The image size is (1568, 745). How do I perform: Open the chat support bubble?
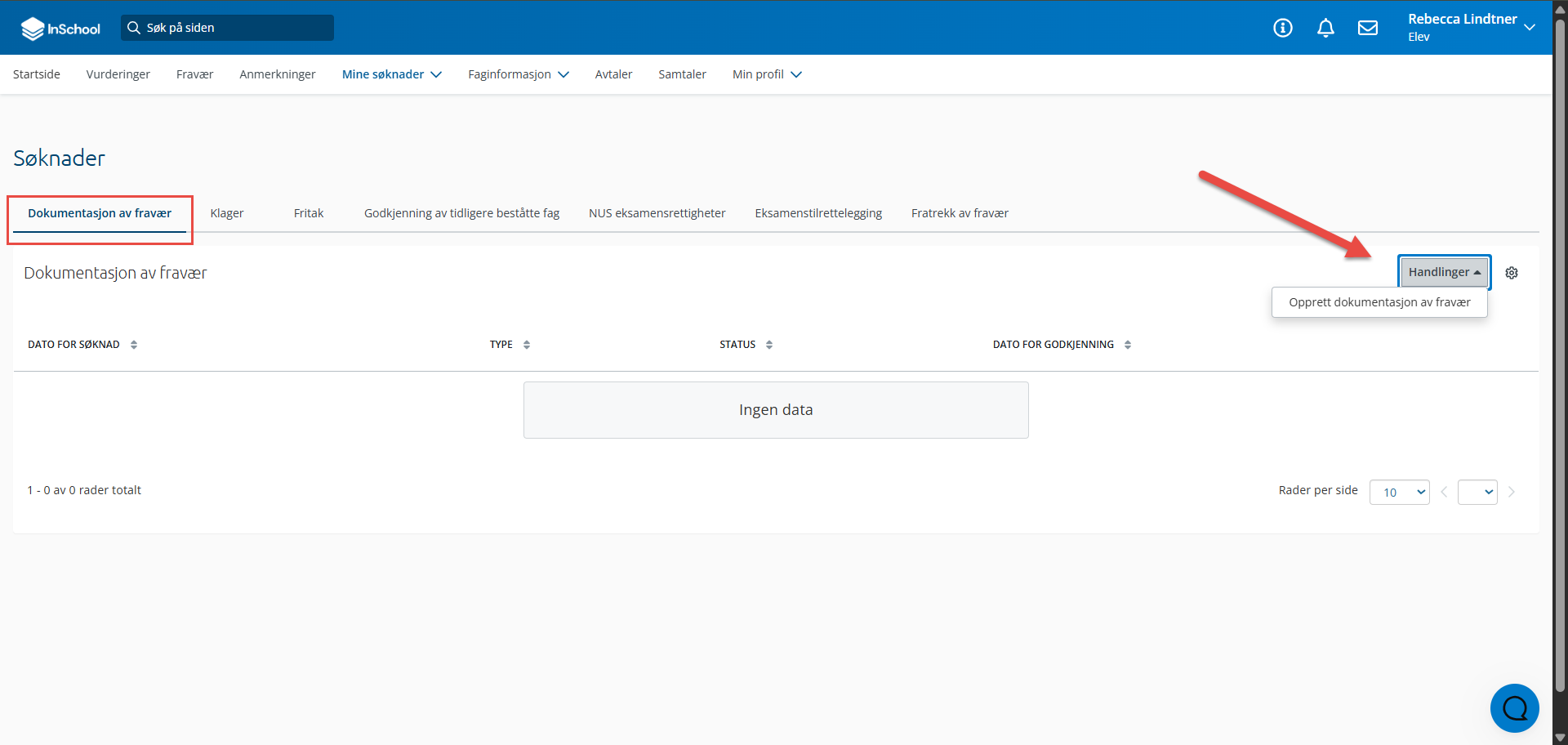pos(1515,708)
